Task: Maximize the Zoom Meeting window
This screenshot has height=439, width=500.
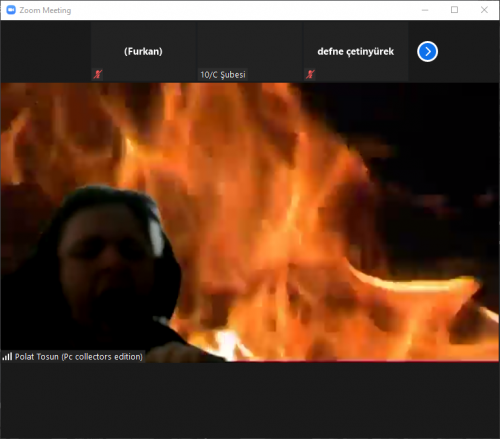Action: point(454,10)
